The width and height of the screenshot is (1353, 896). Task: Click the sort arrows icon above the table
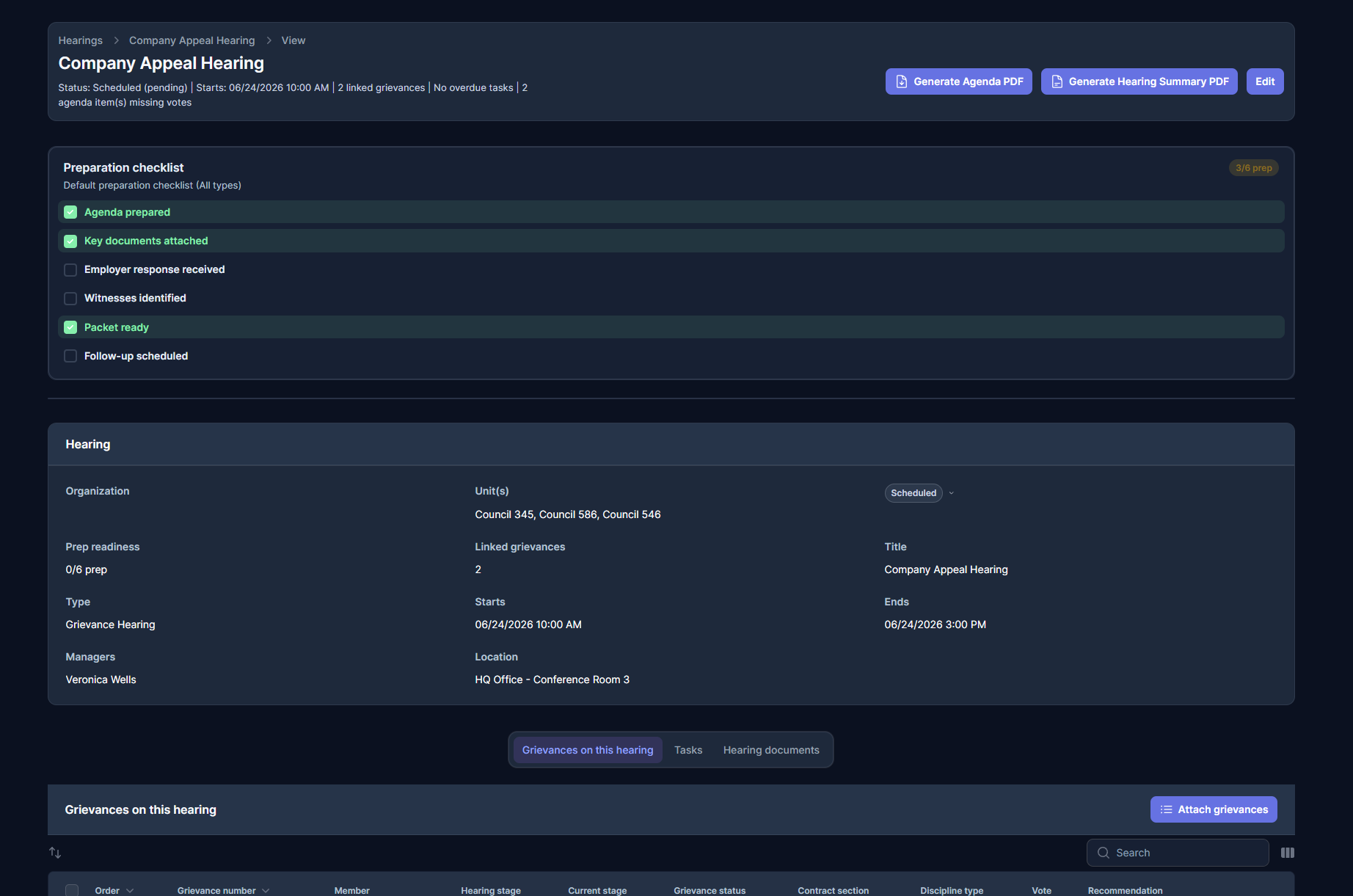(x=55, y=853)
